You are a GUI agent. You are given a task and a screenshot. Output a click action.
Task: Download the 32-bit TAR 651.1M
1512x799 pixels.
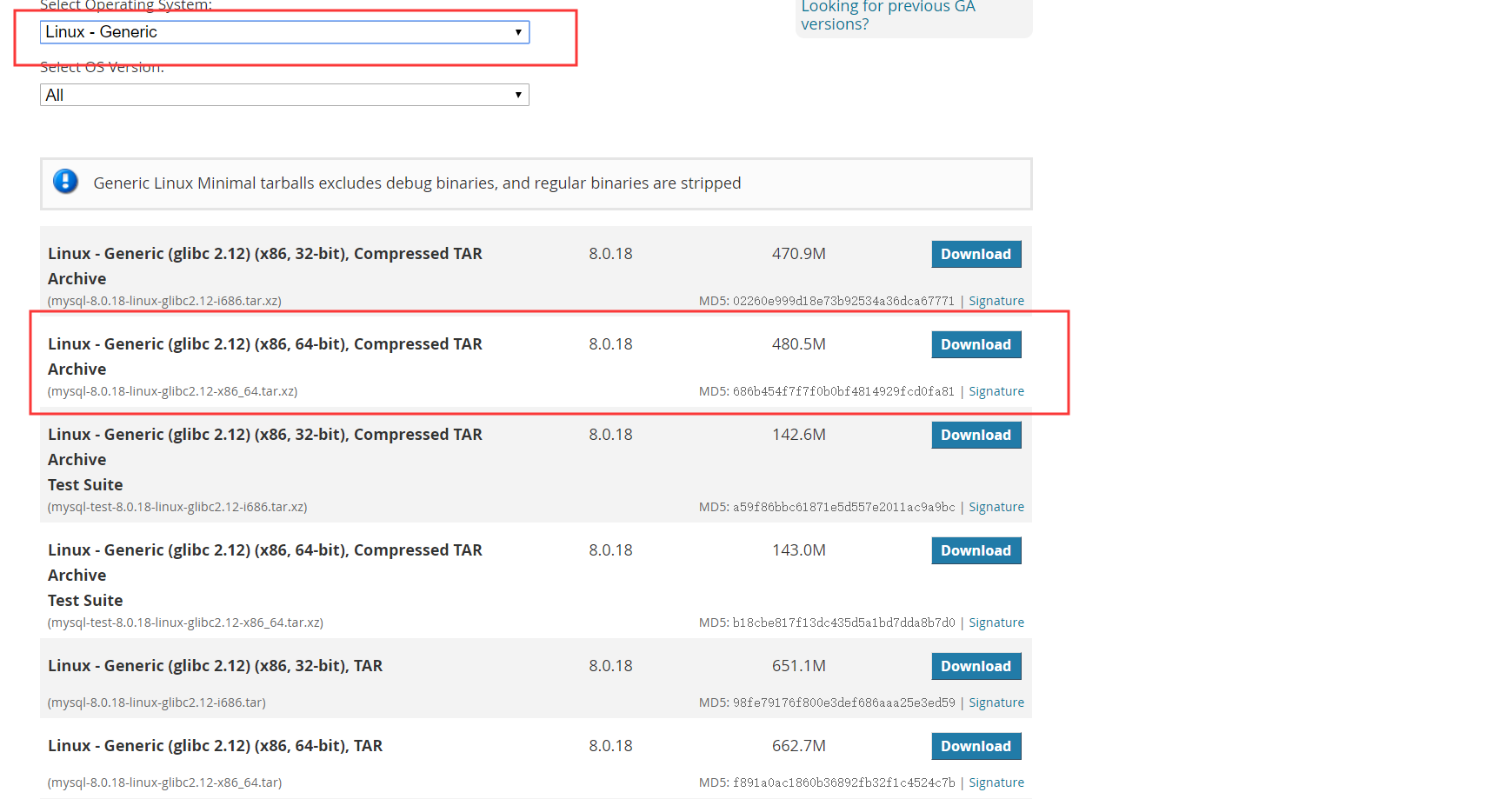tap(976, 666)
